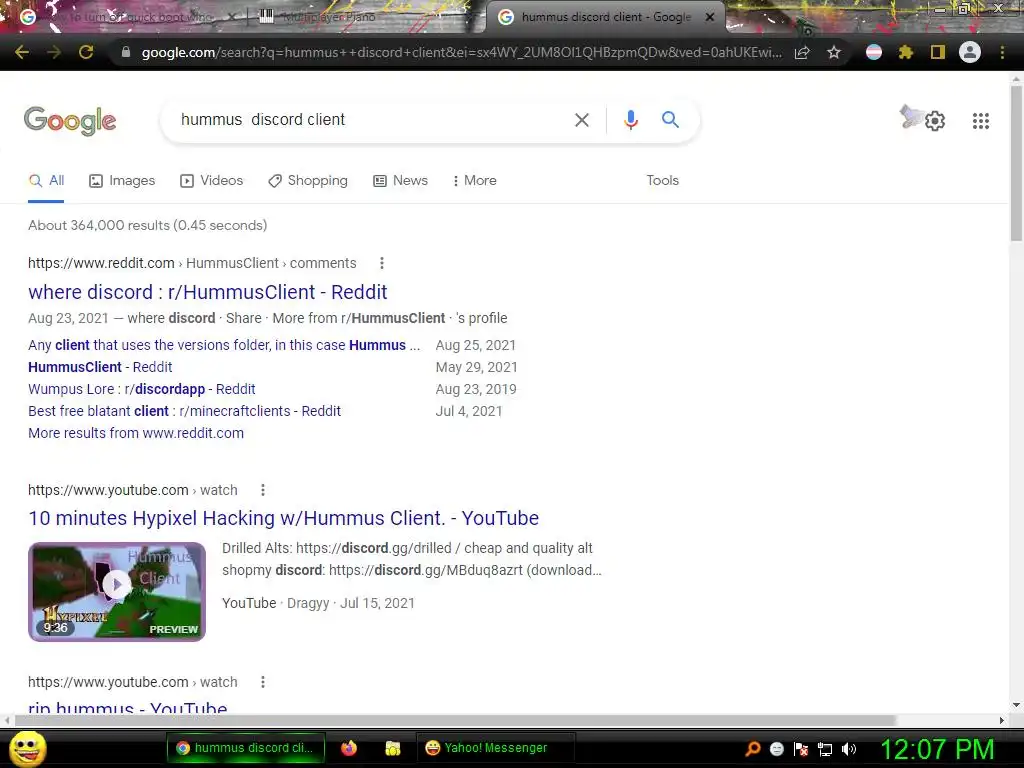Bookmark this page with the star icon
Viewport: 1024px width, 768px height.
tap(834, 52)
